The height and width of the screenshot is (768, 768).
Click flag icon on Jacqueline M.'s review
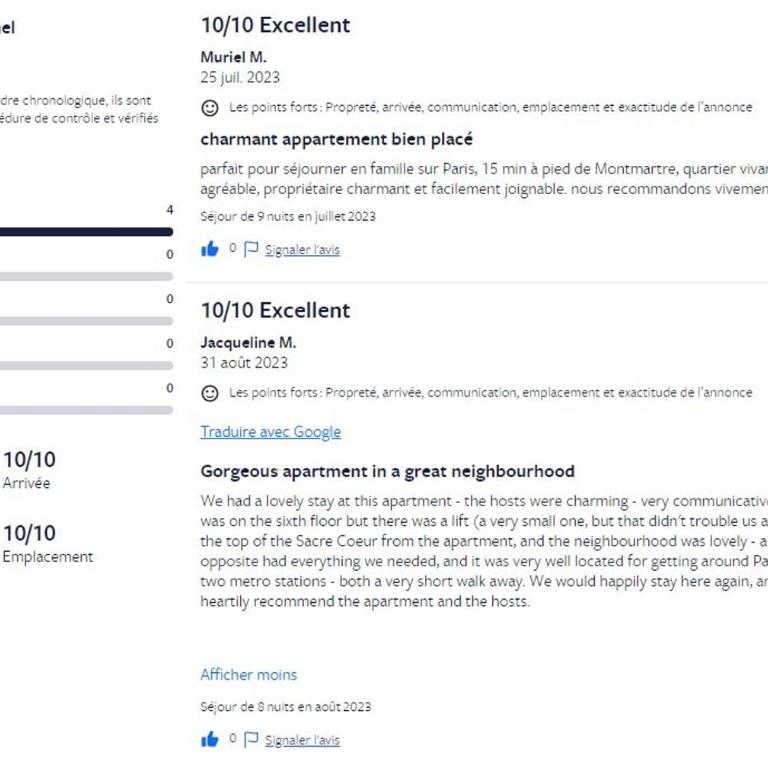point(251,739)
